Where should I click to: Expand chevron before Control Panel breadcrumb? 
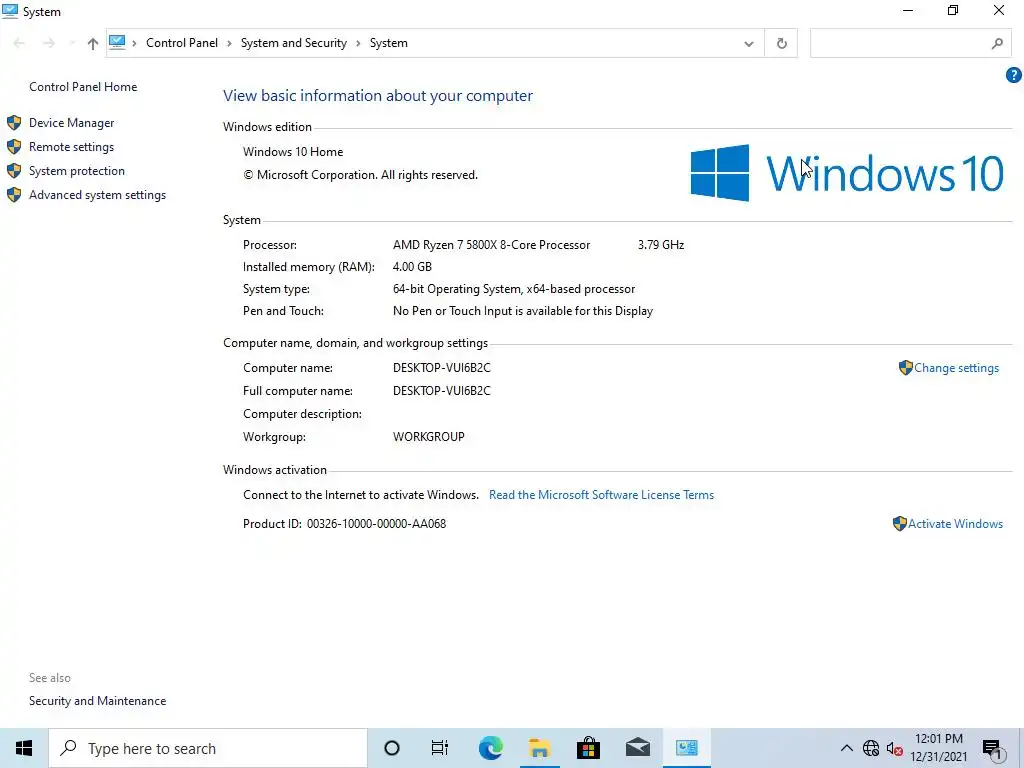pyautogui.click(x=135, y=43)
